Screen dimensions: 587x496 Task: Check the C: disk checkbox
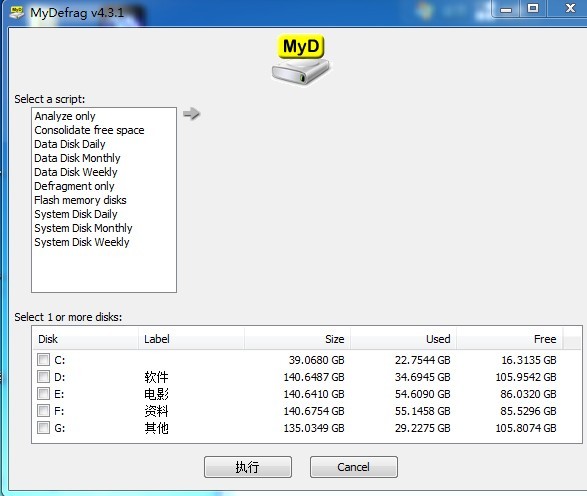coord(43,359)
